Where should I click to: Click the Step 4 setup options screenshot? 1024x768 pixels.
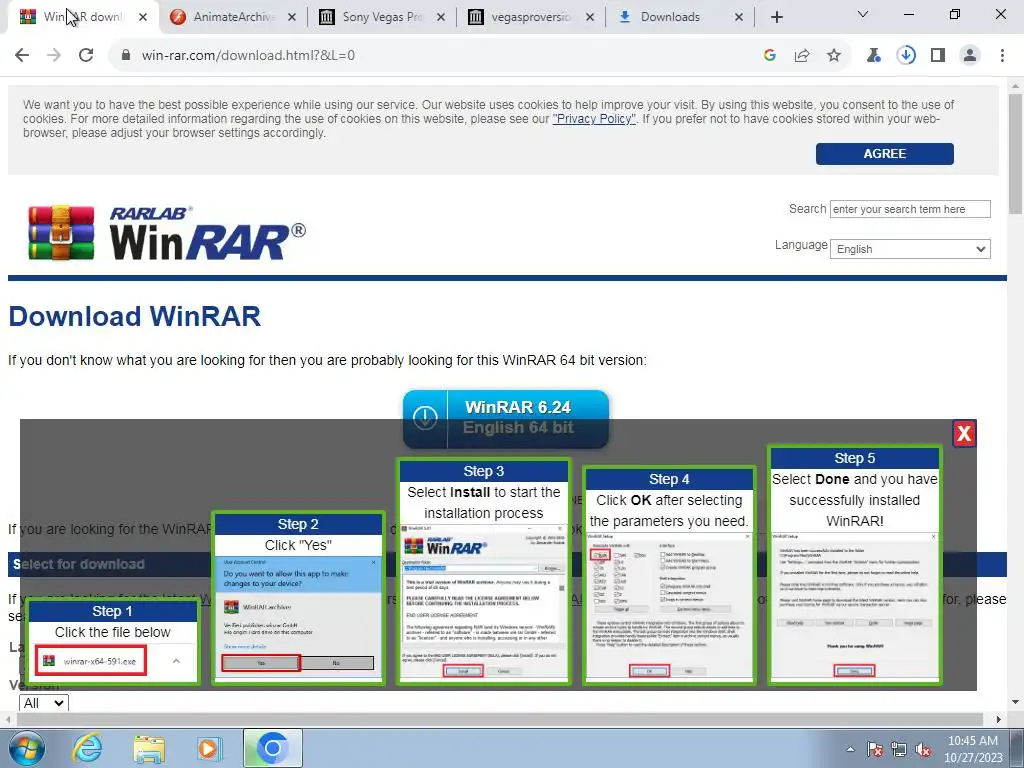669,606
